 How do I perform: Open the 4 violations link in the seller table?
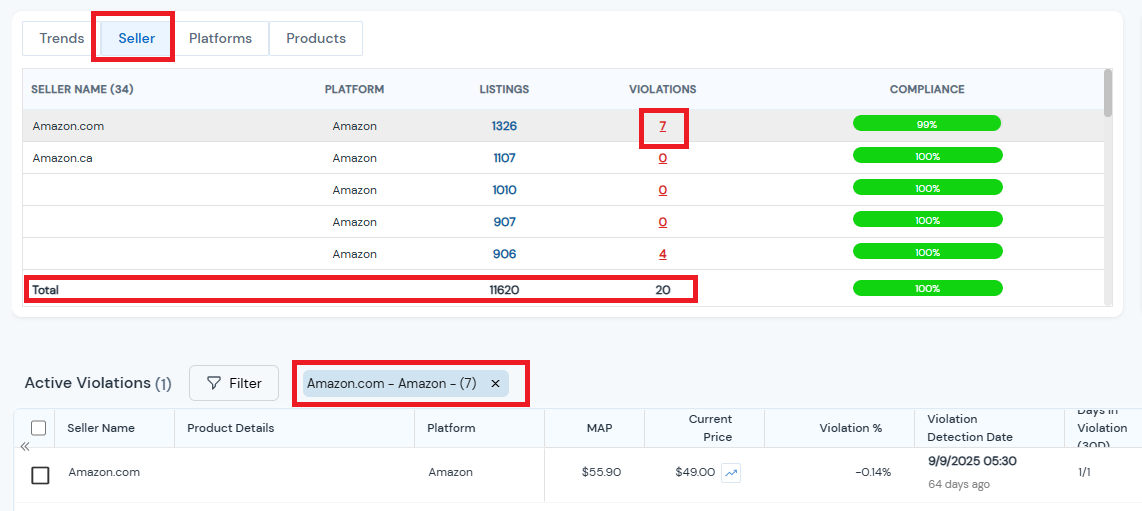[662, 254]
